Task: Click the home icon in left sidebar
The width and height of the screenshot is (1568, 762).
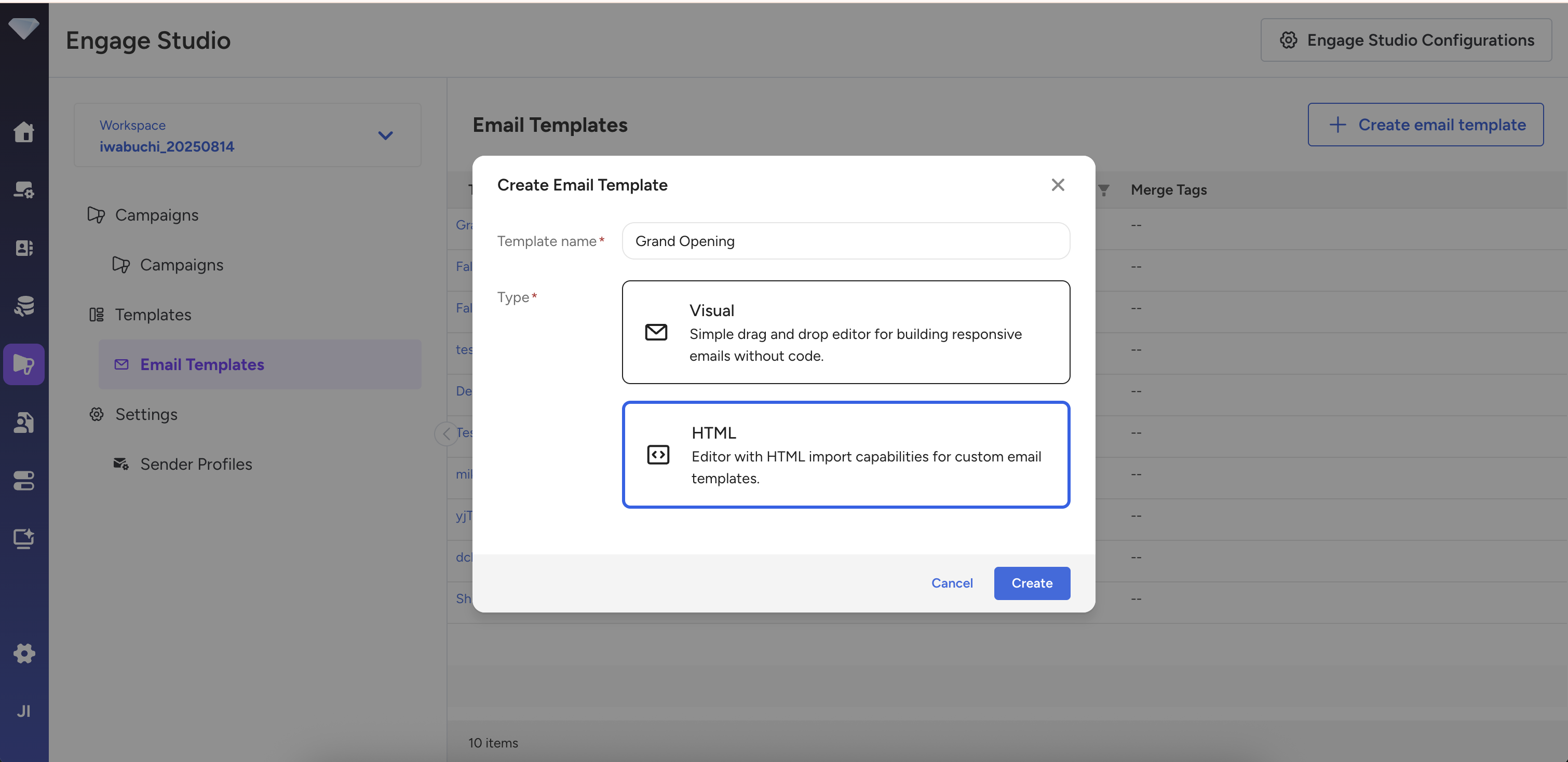Action: (x=24, y=131)
